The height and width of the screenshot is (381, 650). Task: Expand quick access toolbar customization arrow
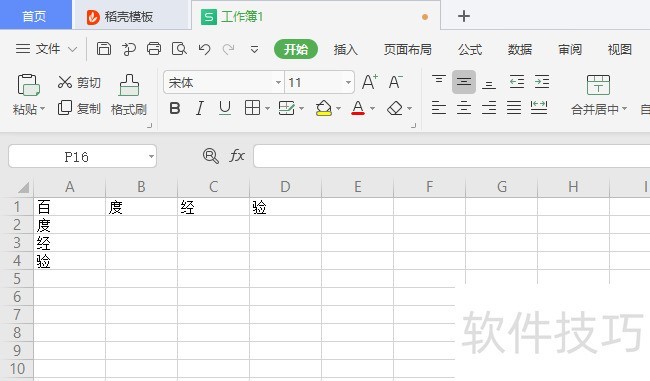pos(255,50)
